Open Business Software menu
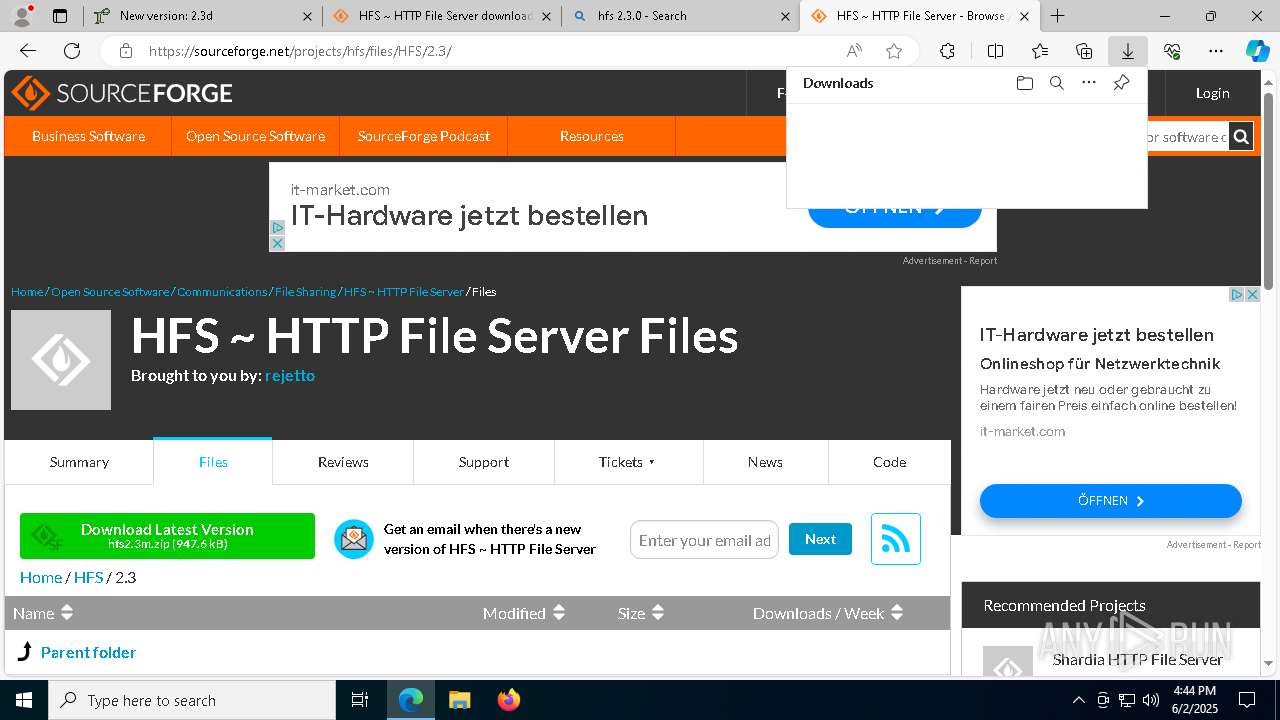The image size is (1280, 720). pyautogui.click(x=88, y=136)
